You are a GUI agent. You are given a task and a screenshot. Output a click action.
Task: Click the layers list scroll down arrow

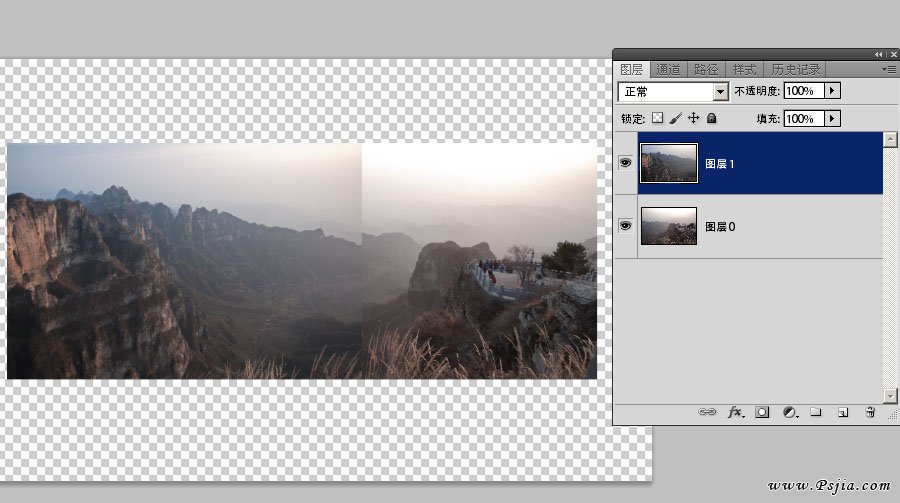pyautogui.click(x=890, y=396)
